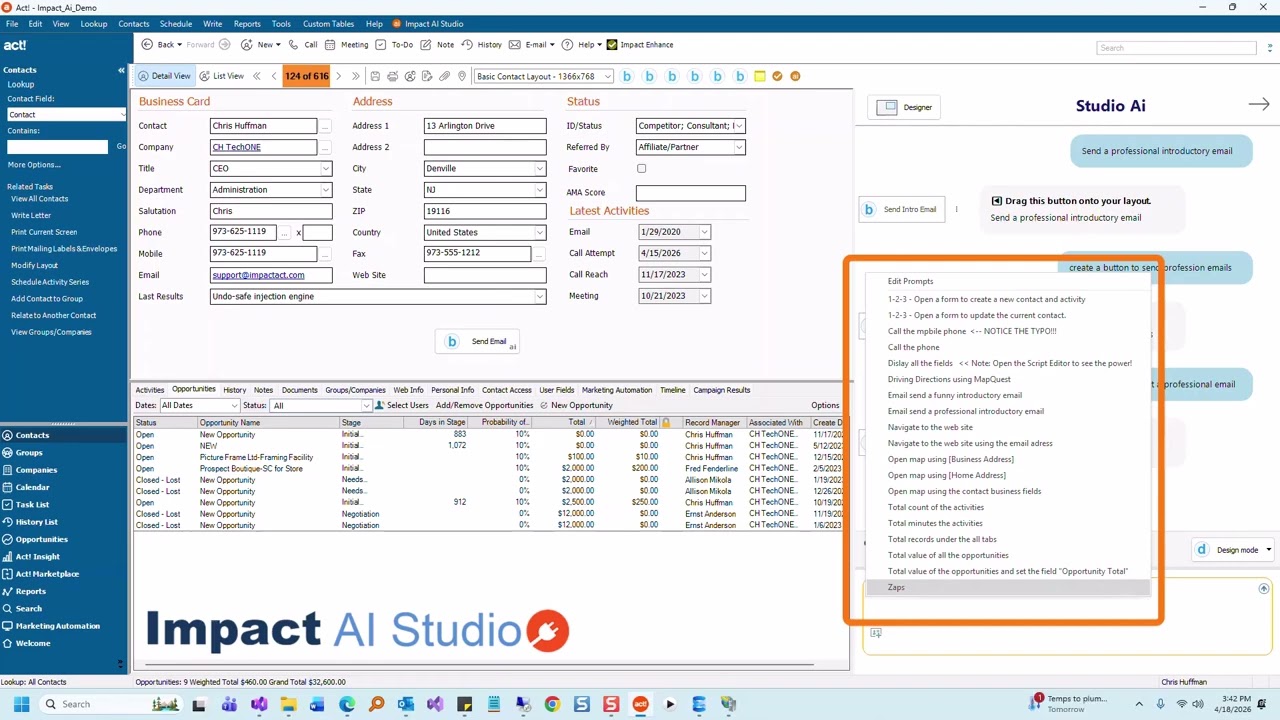Click the orange AI circle icon
Image resolution: width=1280 pixels, height=720 pixels.
[x=795, y=76]
